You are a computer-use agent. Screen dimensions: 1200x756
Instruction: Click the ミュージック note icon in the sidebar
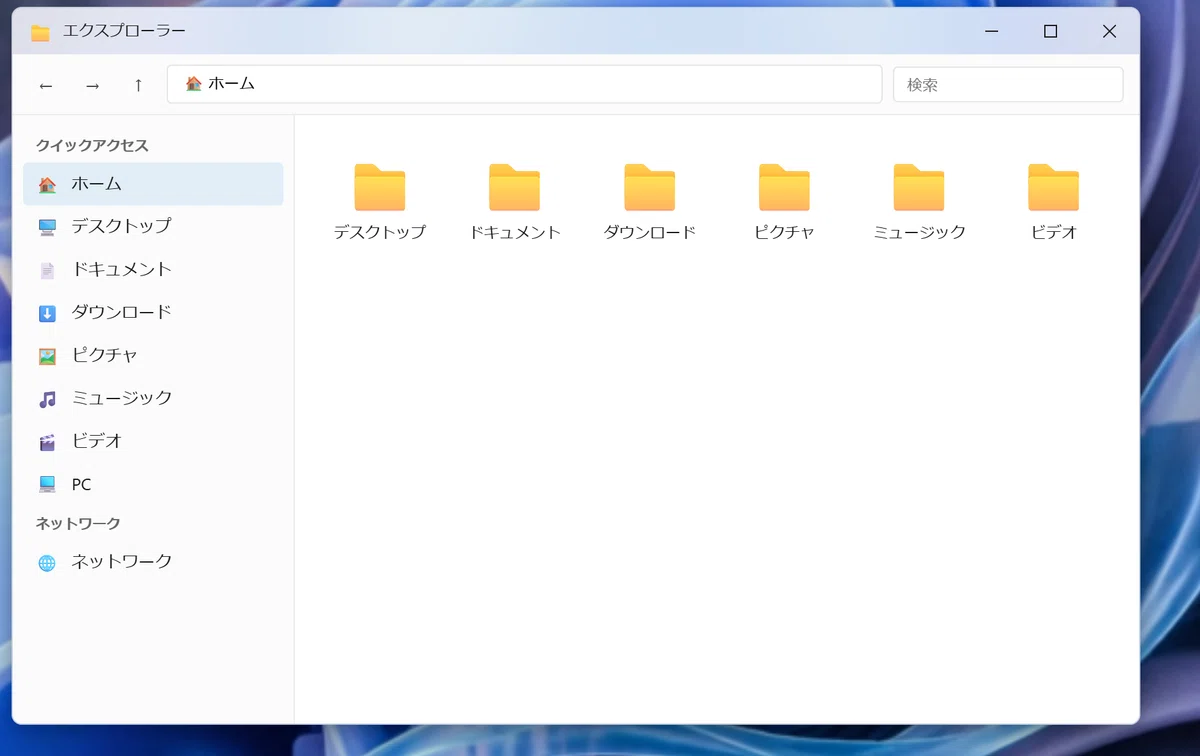47,399
